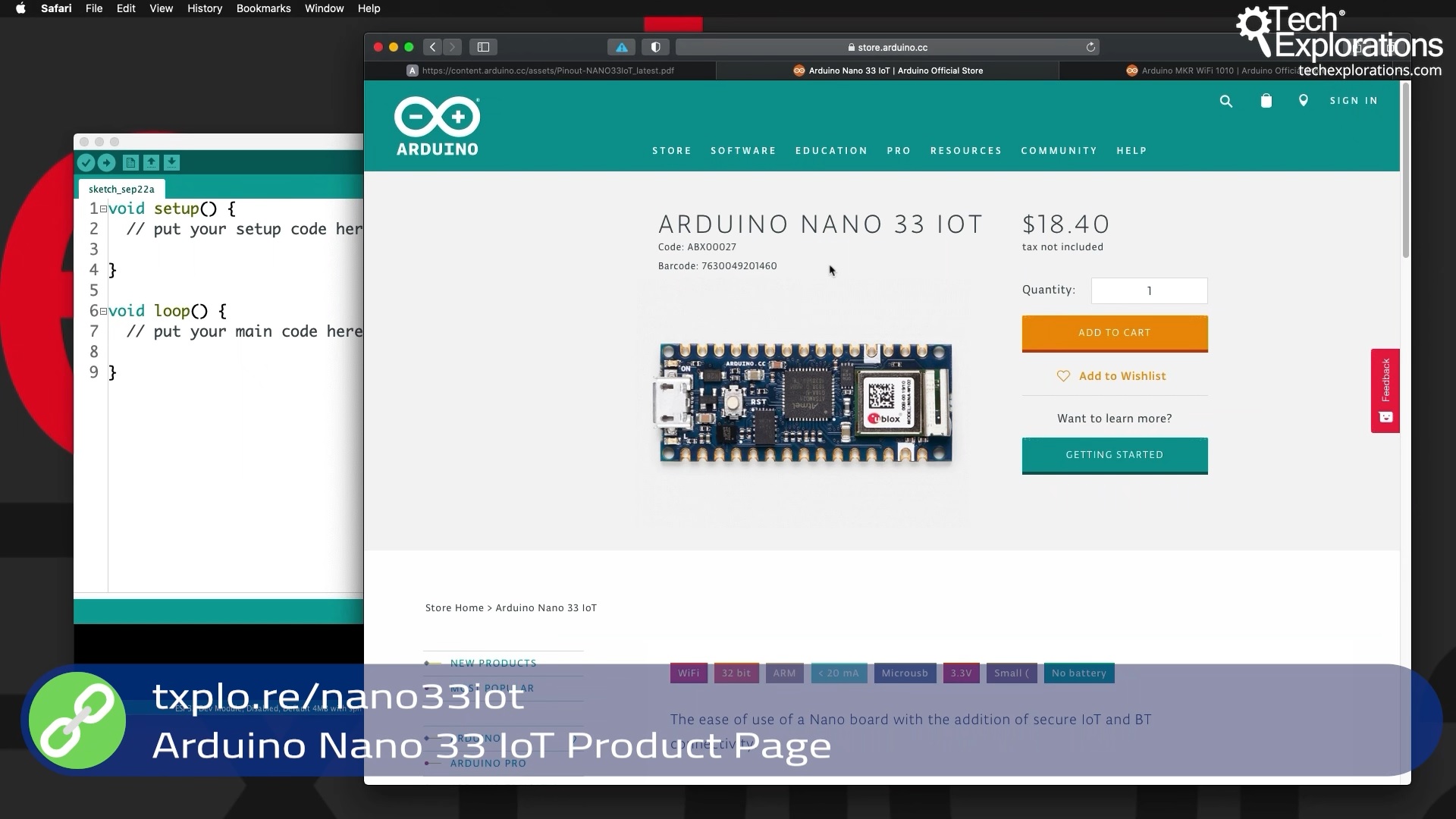This screenshot has width=1456, height=819.
Task: Click the privacy shield icon in Safari toolbar
Action: pyautogui.click(x=655, y=47)
